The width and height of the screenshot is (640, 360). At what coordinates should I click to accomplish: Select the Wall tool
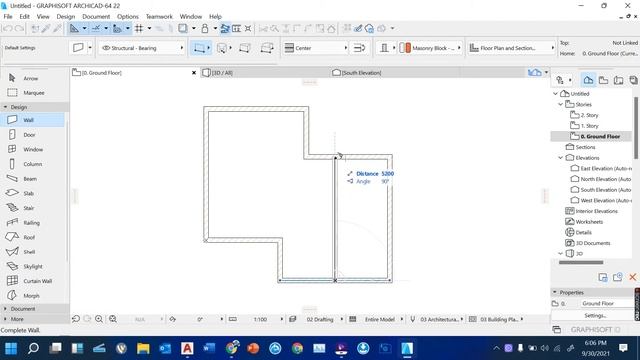(33, 120)
